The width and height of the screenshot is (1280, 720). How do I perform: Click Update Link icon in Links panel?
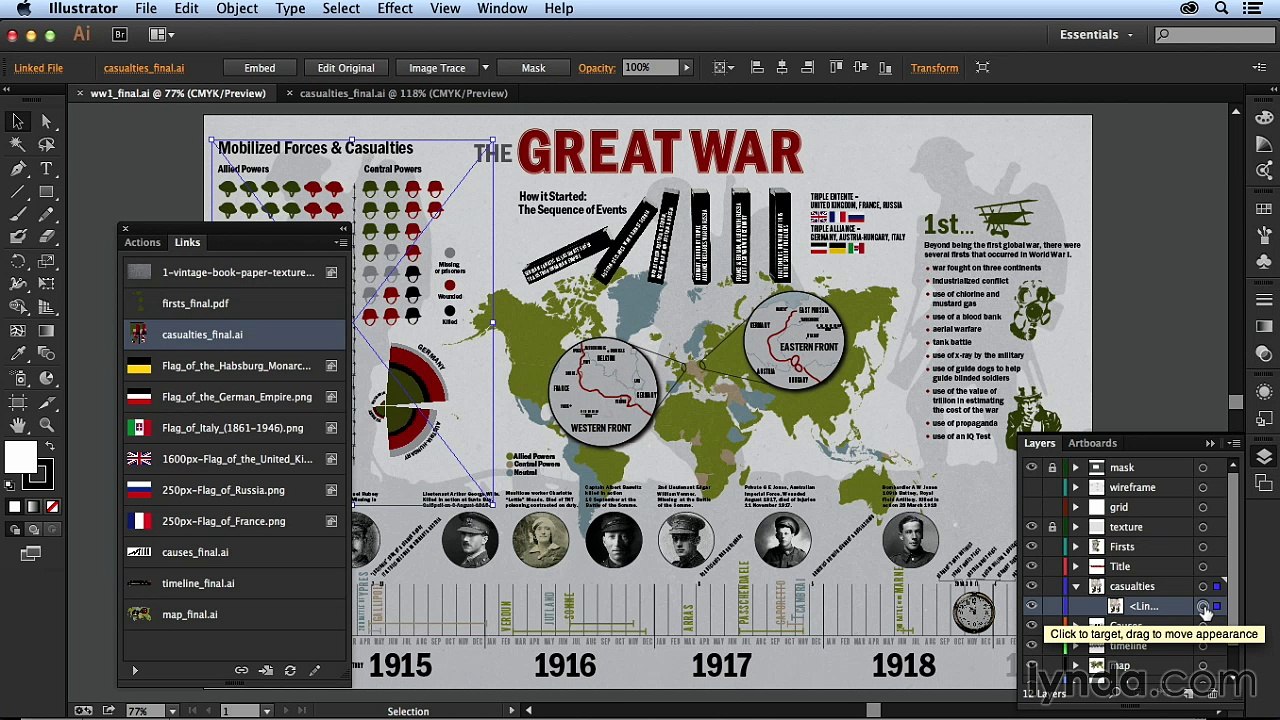point(290,670)
